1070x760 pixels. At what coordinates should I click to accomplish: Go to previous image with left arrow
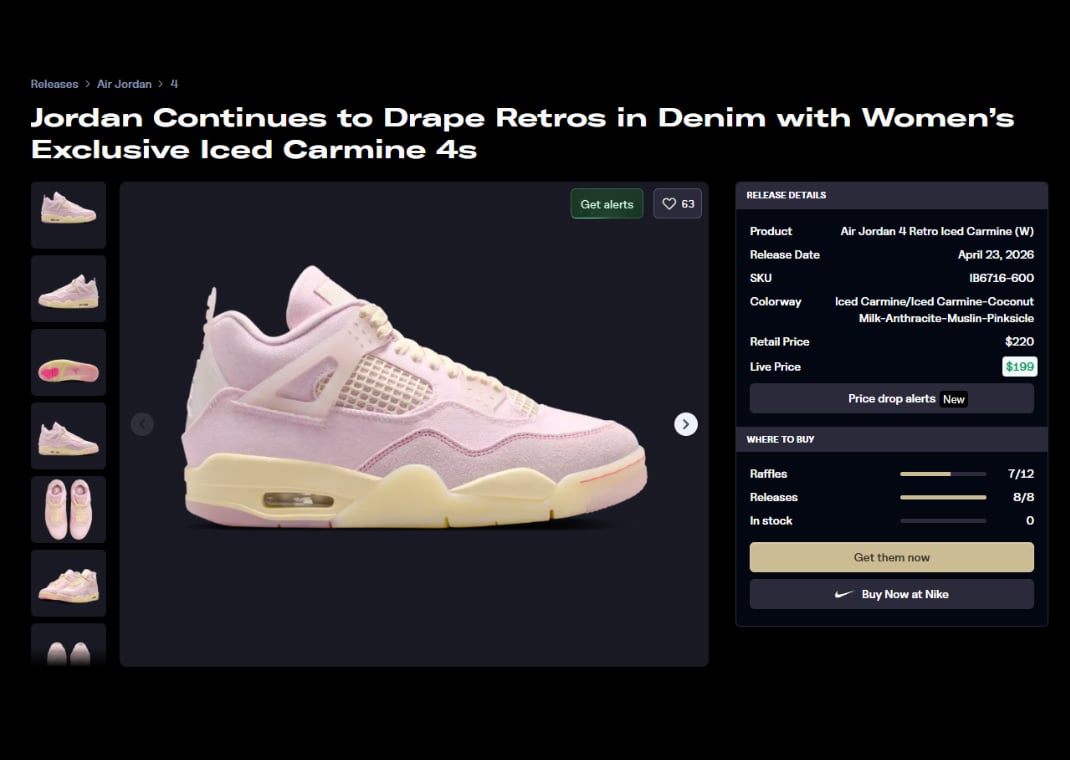[142, 424]
